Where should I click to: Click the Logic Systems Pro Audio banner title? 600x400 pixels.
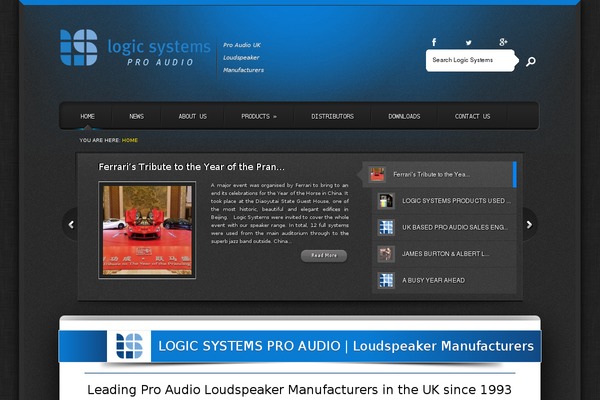tap(346, 346)
